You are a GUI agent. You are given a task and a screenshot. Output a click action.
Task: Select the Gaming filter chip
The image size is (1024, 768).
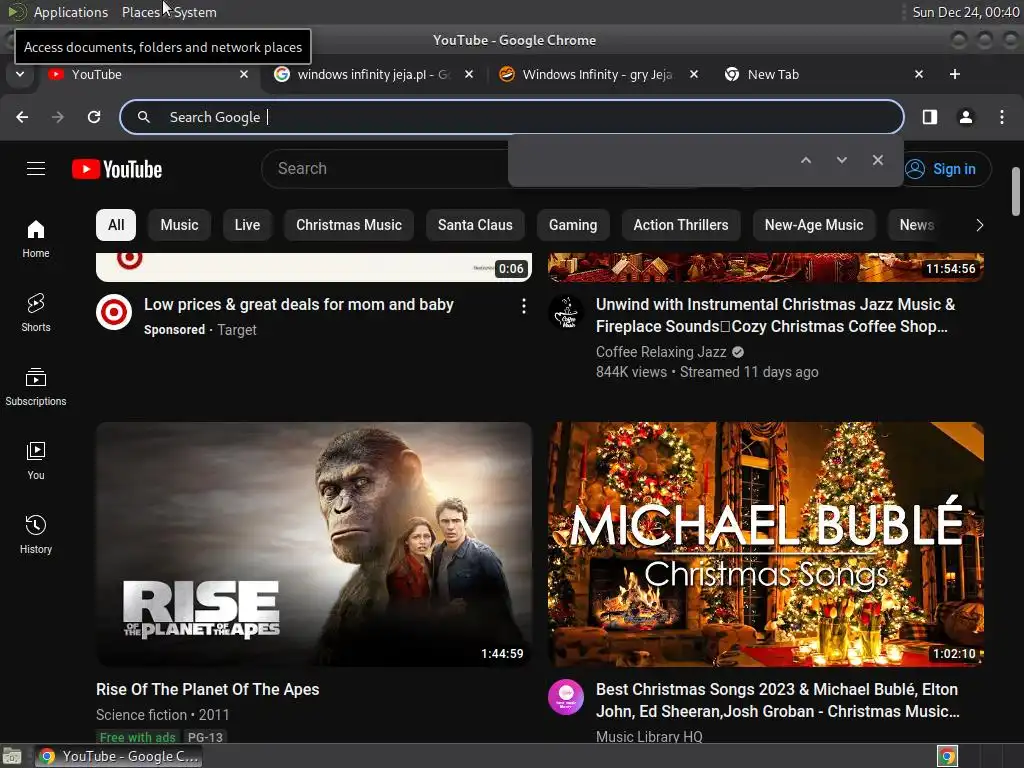point(573,225)
